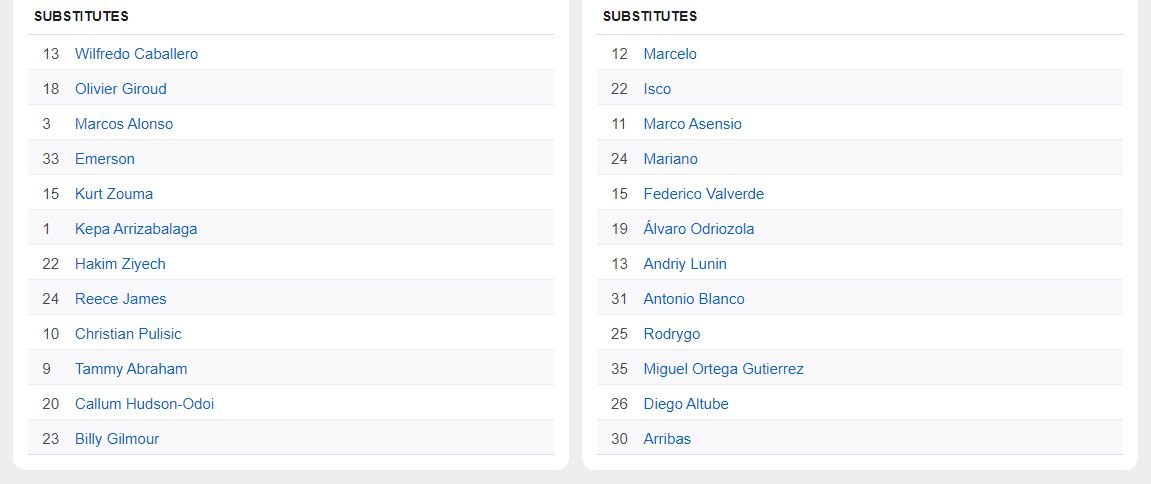Open the Rodrygo link
Viewport: 1151px width, 484px height.
671,334
